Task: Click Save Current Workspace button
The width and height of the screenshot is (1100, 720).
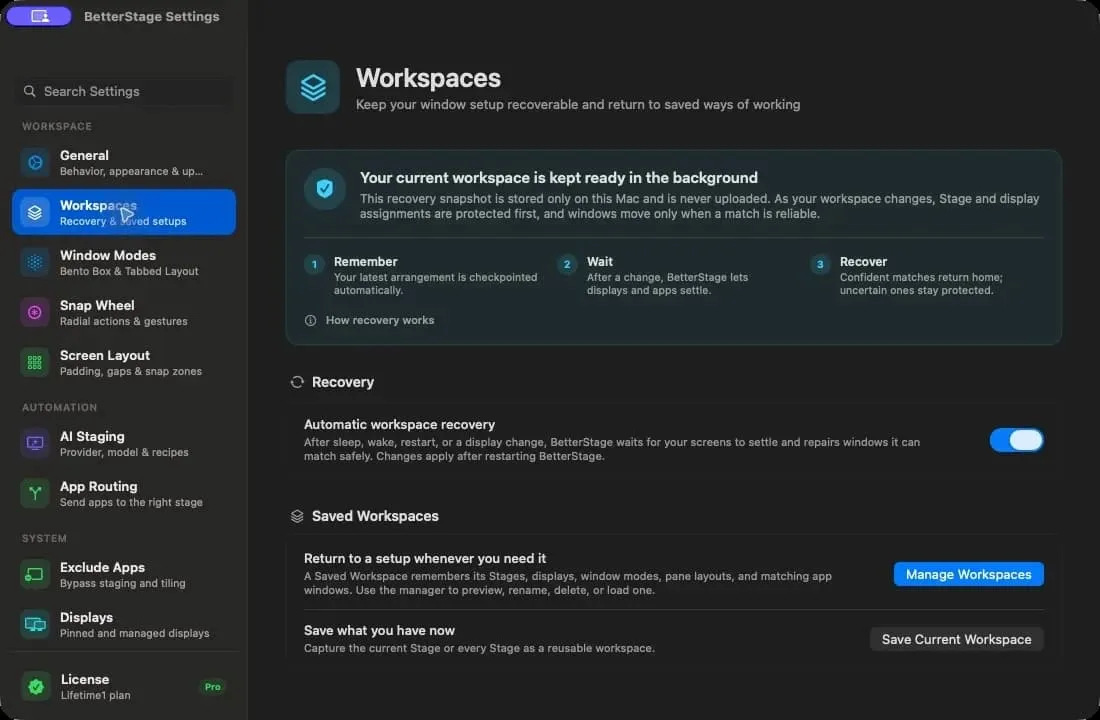Action: point(956,639)
